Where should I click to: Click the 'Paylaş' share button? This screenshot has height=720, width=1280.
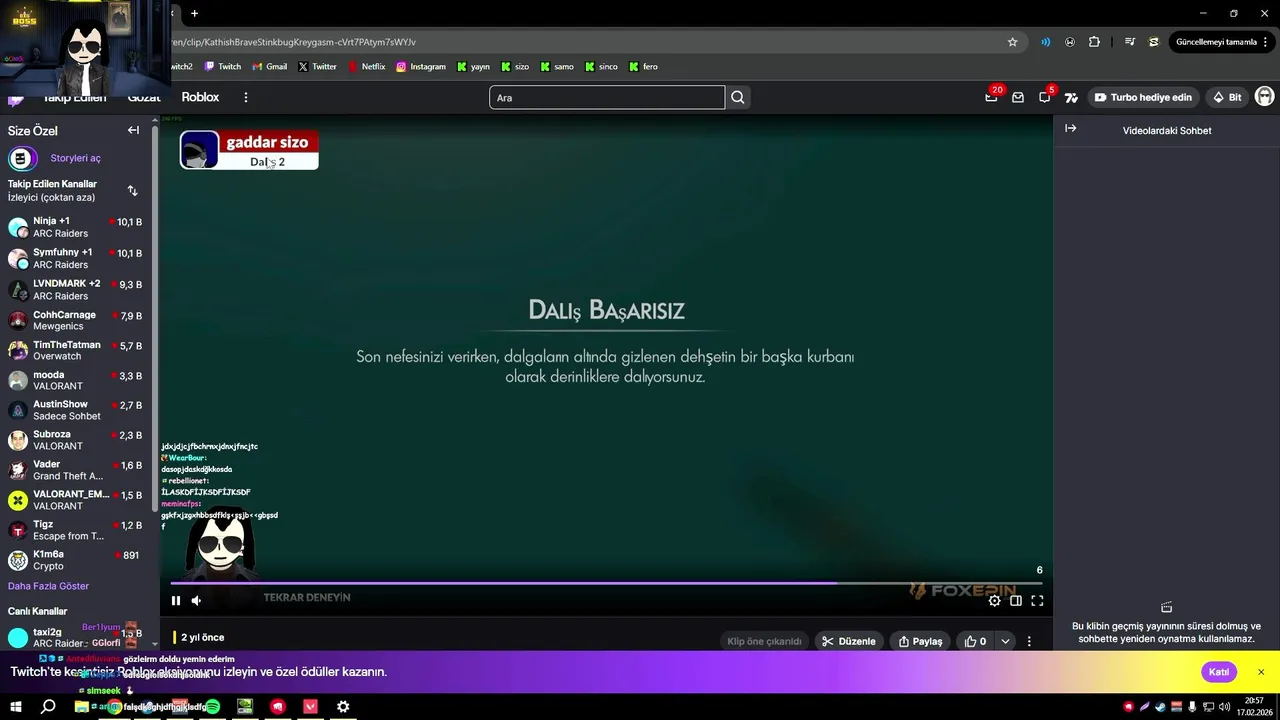[920, 641]
